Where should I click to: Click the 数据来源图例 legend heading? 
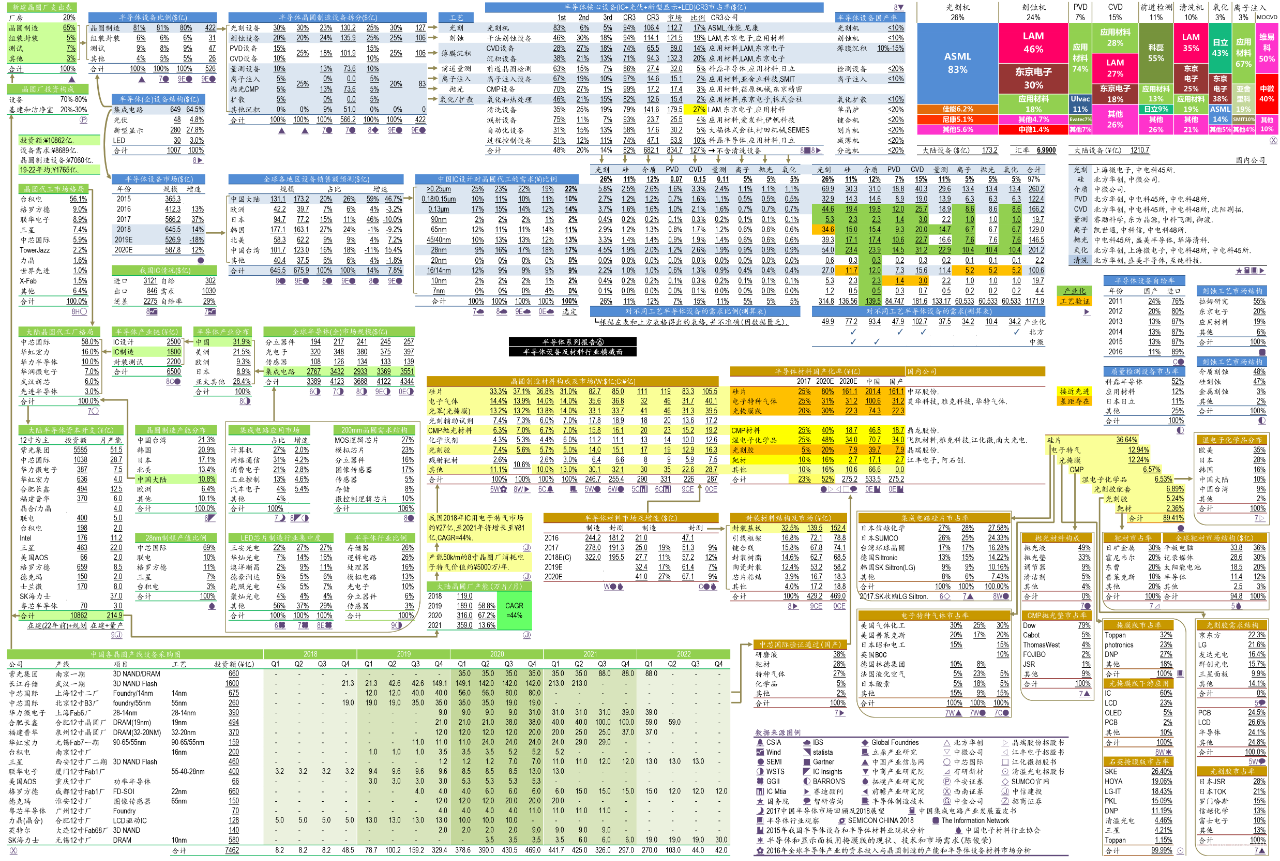pos(778,733)
